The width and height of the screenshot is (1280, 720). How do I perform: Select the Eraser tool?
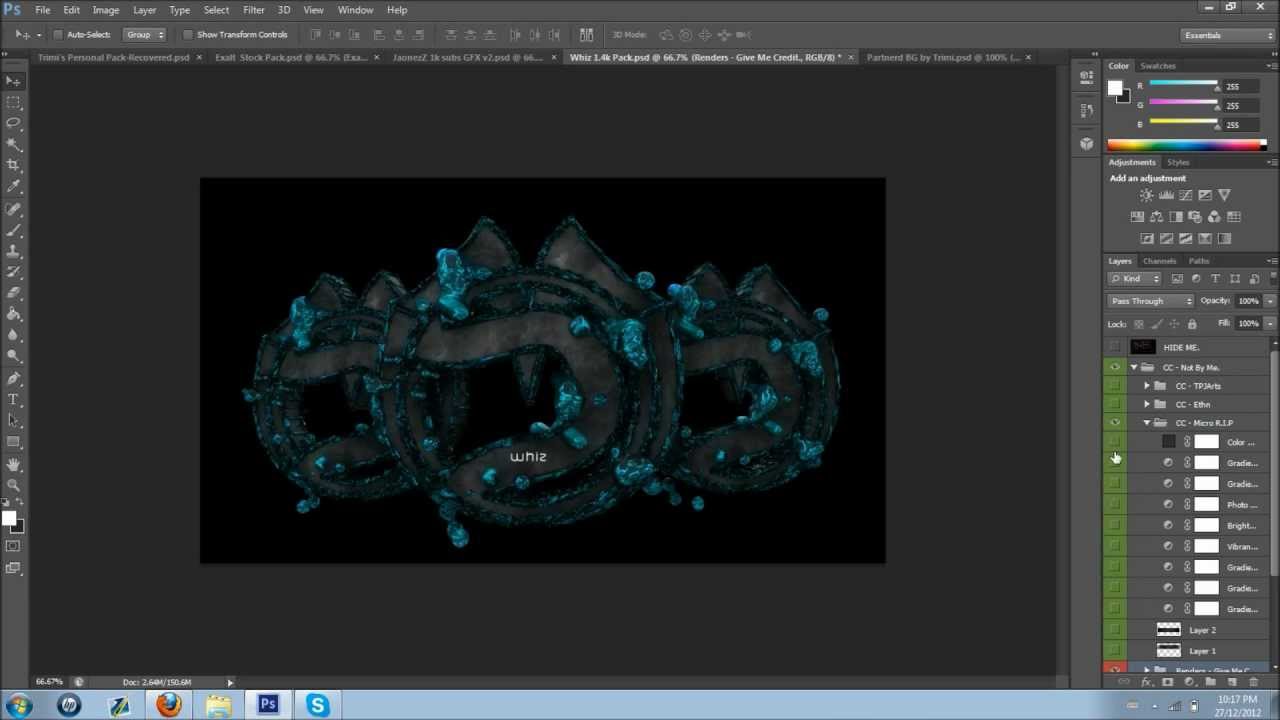pyautogui.click(x=14, y=293)
